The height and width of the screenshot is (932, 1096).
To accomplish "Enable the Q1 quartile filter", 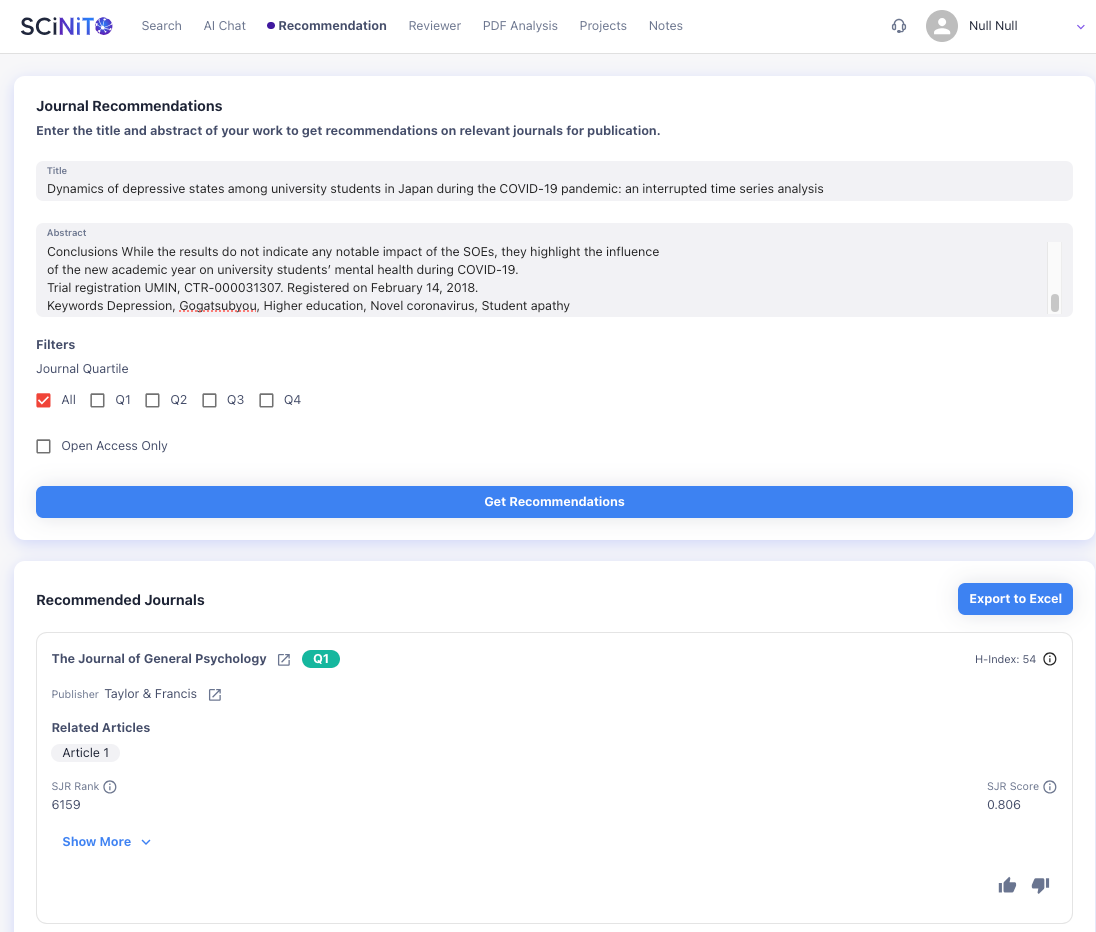I will (x=98, y=400).
